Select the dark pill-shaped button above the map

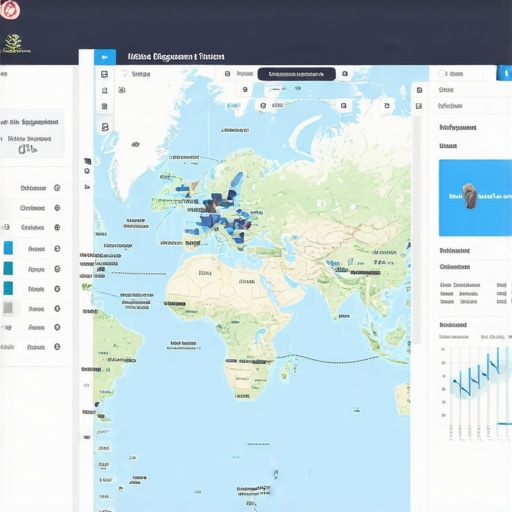[x=297, y=74]
